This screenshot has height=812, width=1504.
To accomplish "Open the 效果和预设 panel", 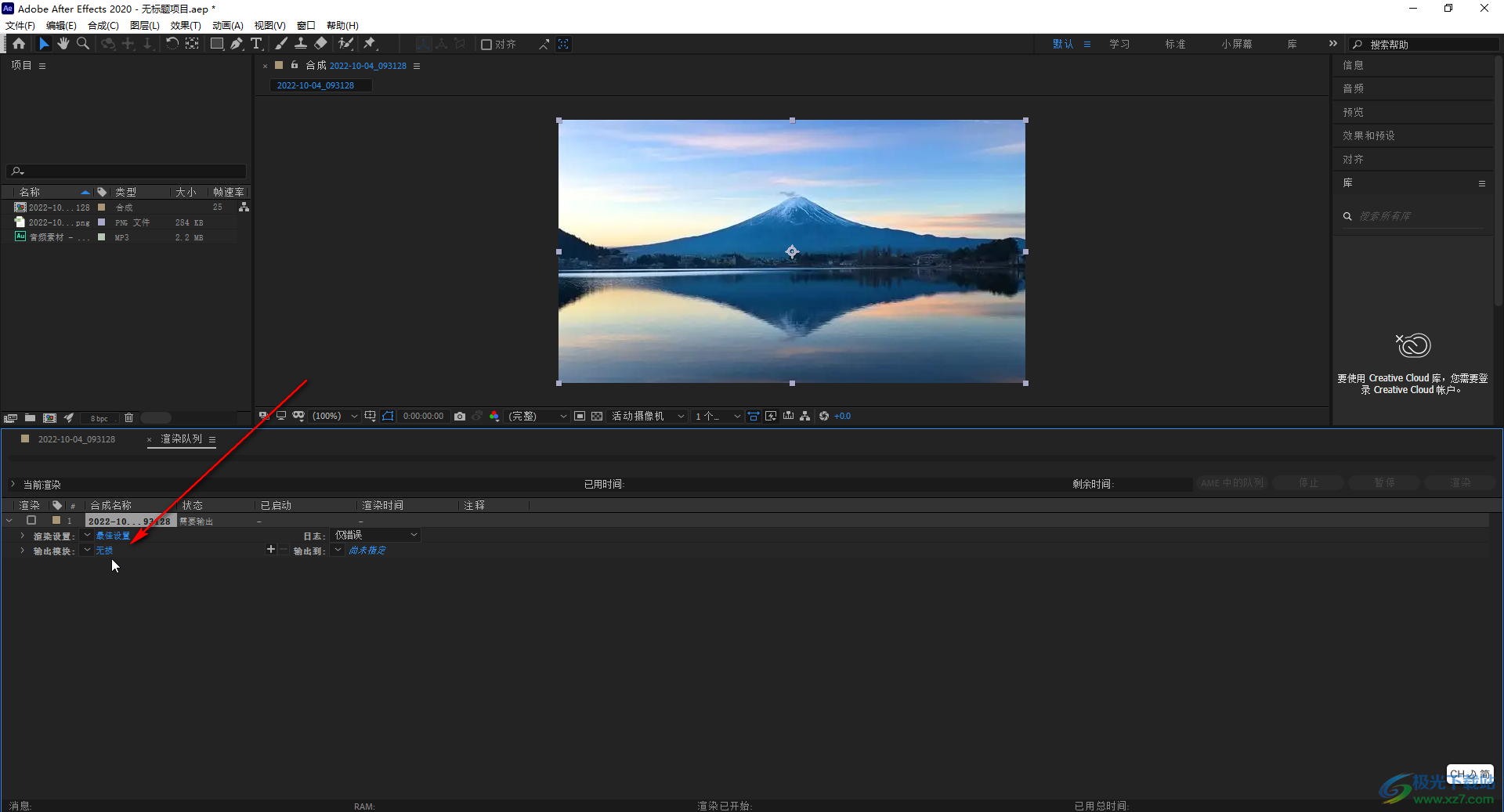I will 1368,135.
